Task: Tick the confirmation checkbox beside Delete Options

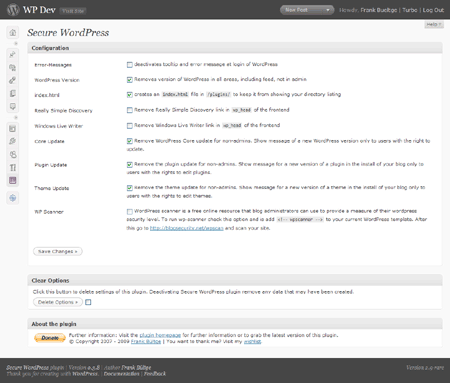Action: (88, 302)
